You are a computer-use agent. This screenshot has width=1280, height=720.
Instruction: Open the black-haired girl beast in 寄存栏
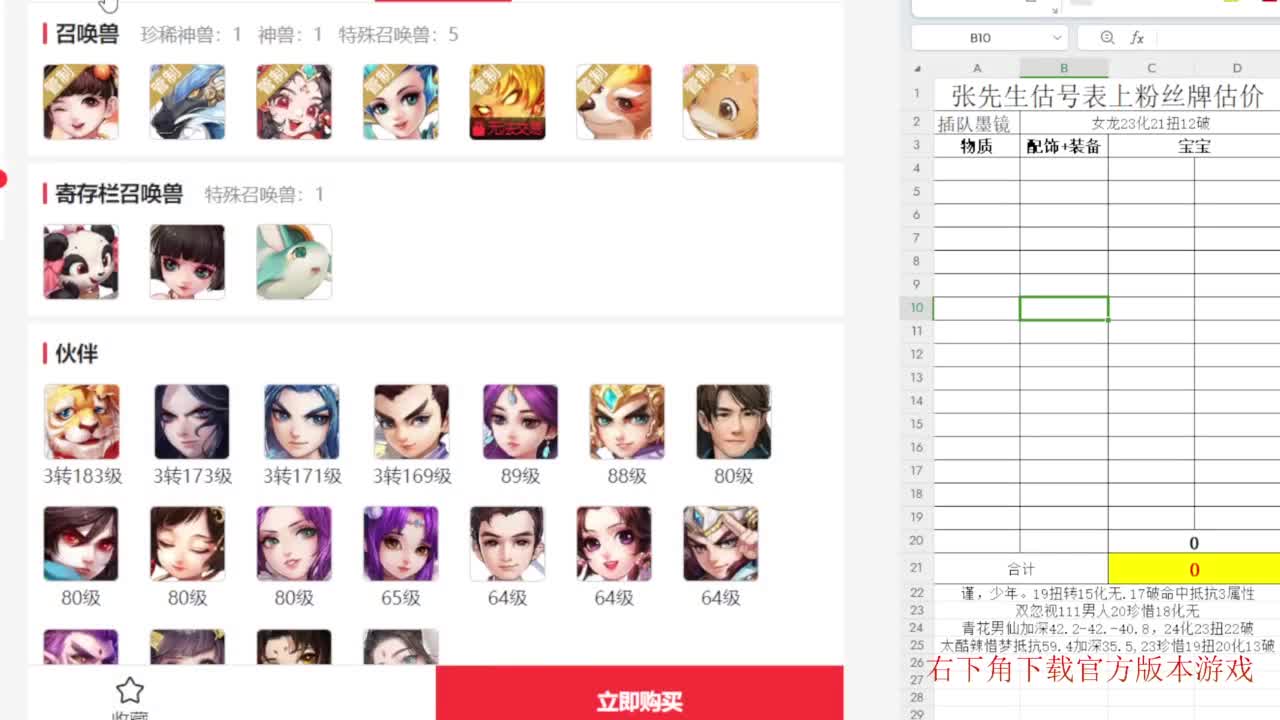pos(187,262)
